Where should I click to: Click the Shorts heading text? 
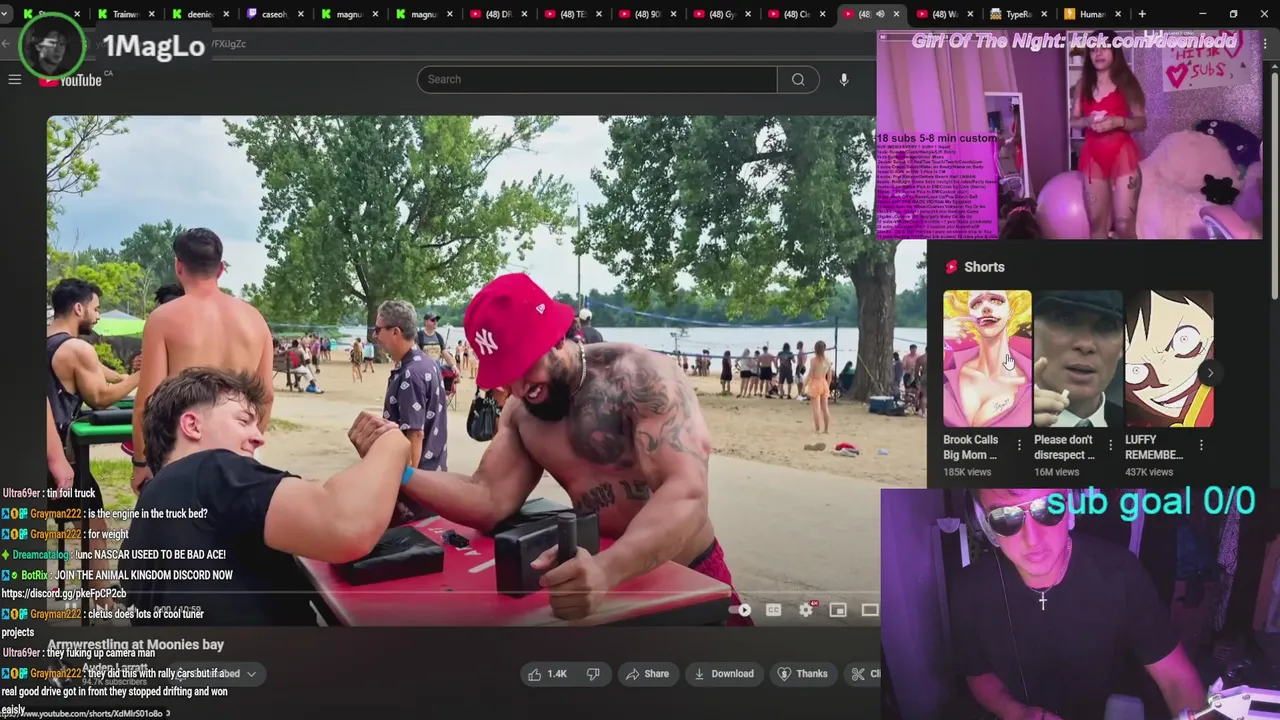(984, 267)
